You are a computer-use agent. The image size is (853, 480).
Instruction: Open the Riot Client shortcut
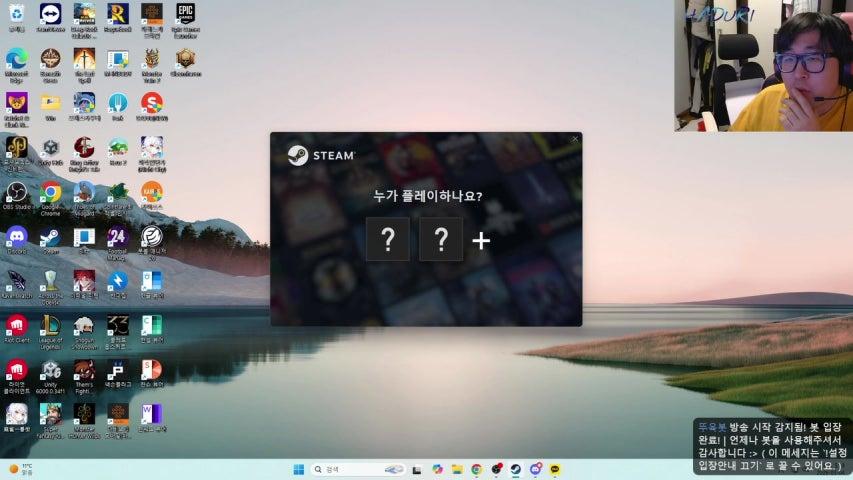pos(17,329)
